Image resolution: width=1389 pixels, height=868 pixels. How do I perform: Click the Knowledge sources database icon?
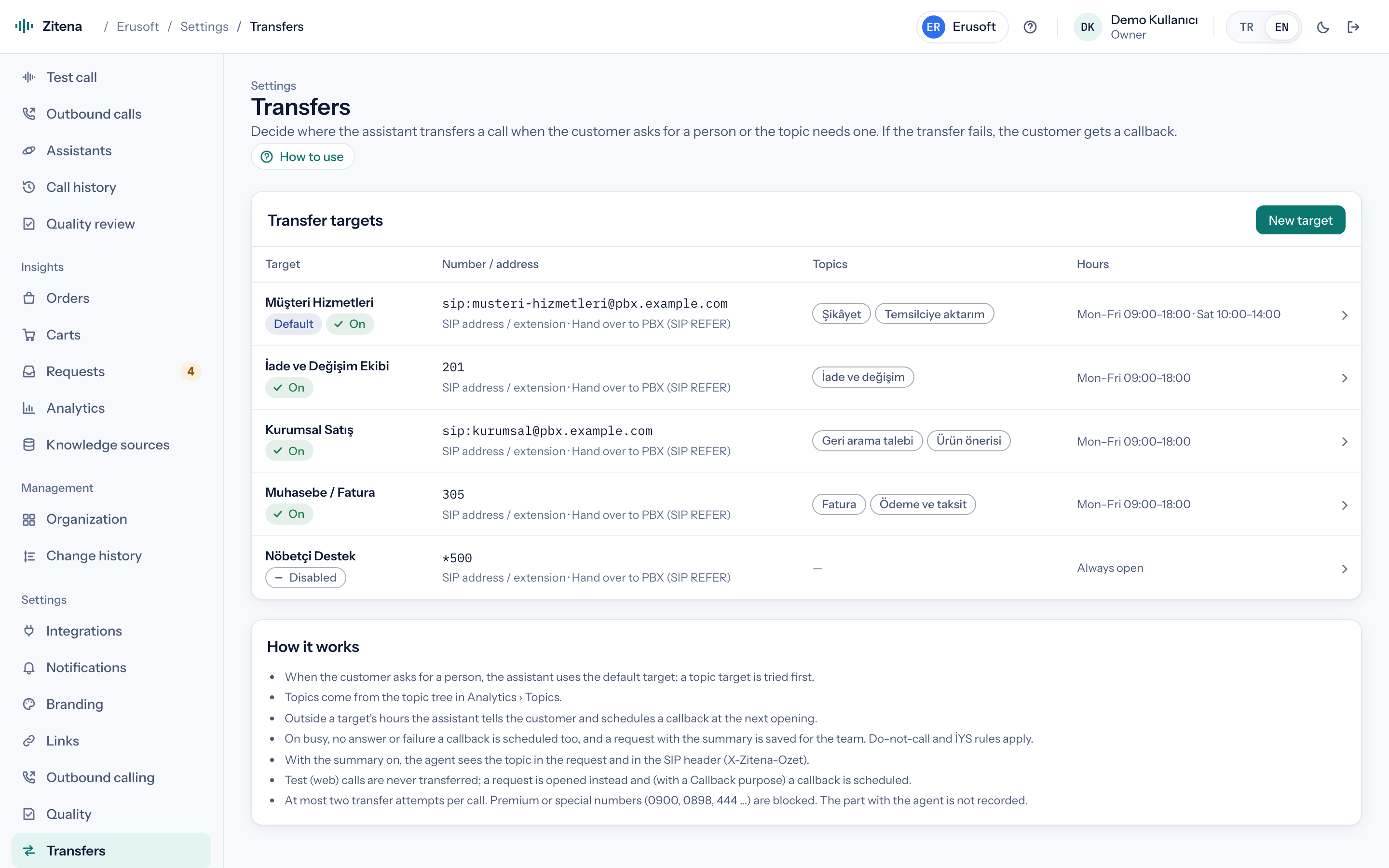point(29,445)
